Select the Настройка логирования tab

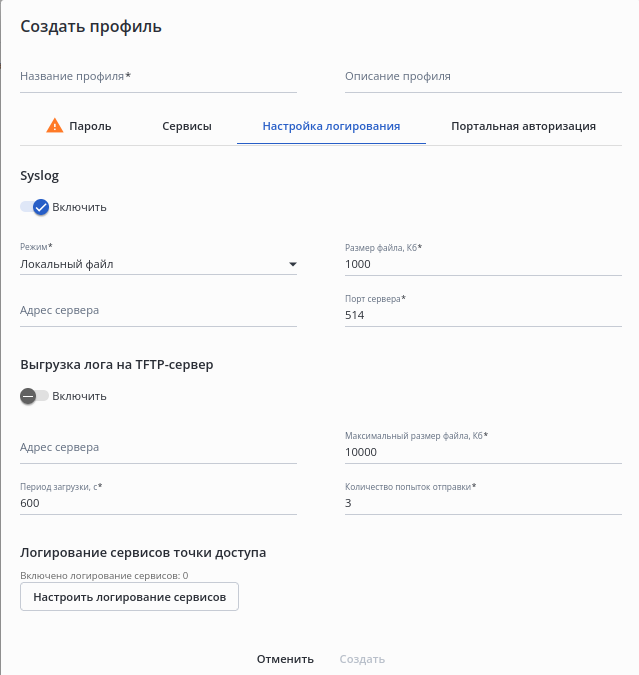331,127
